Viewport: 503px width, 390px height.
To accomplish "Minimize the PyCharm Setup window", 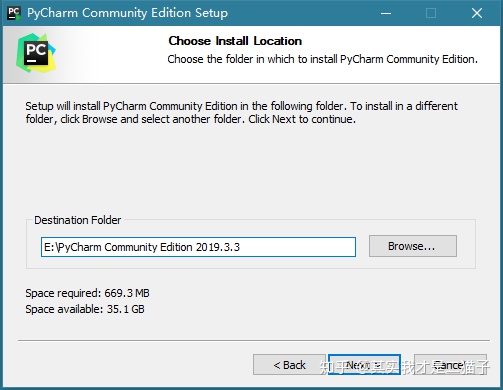I will click(x=386, y=13).
